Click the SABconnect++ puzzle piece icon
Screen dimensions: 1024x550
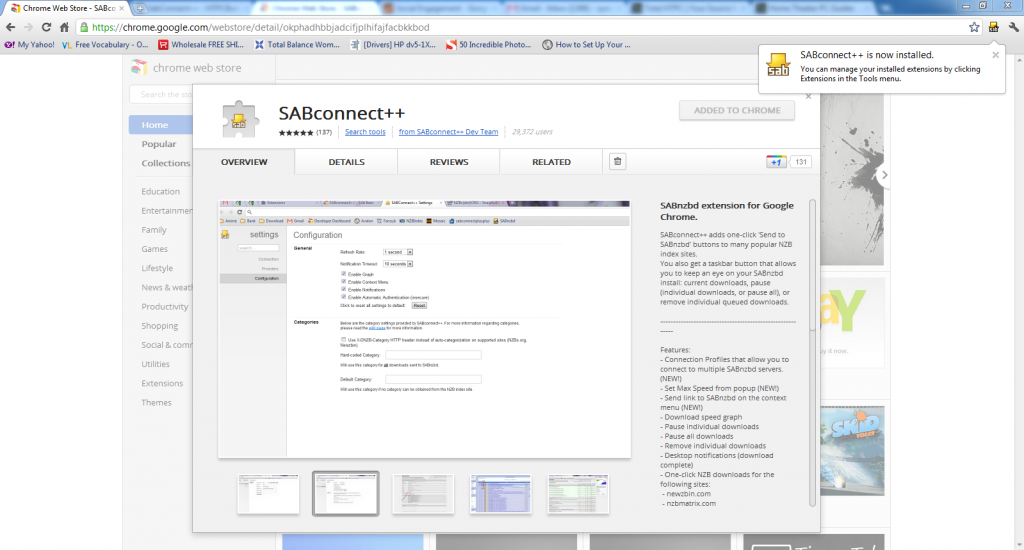(x=240, y=120)
